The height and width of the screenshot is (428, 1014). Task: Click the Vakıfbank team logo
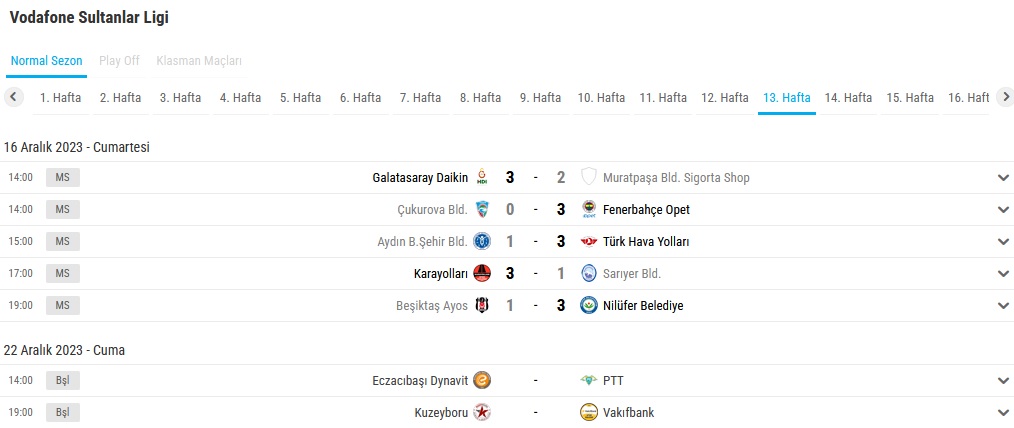coord(589,413)
